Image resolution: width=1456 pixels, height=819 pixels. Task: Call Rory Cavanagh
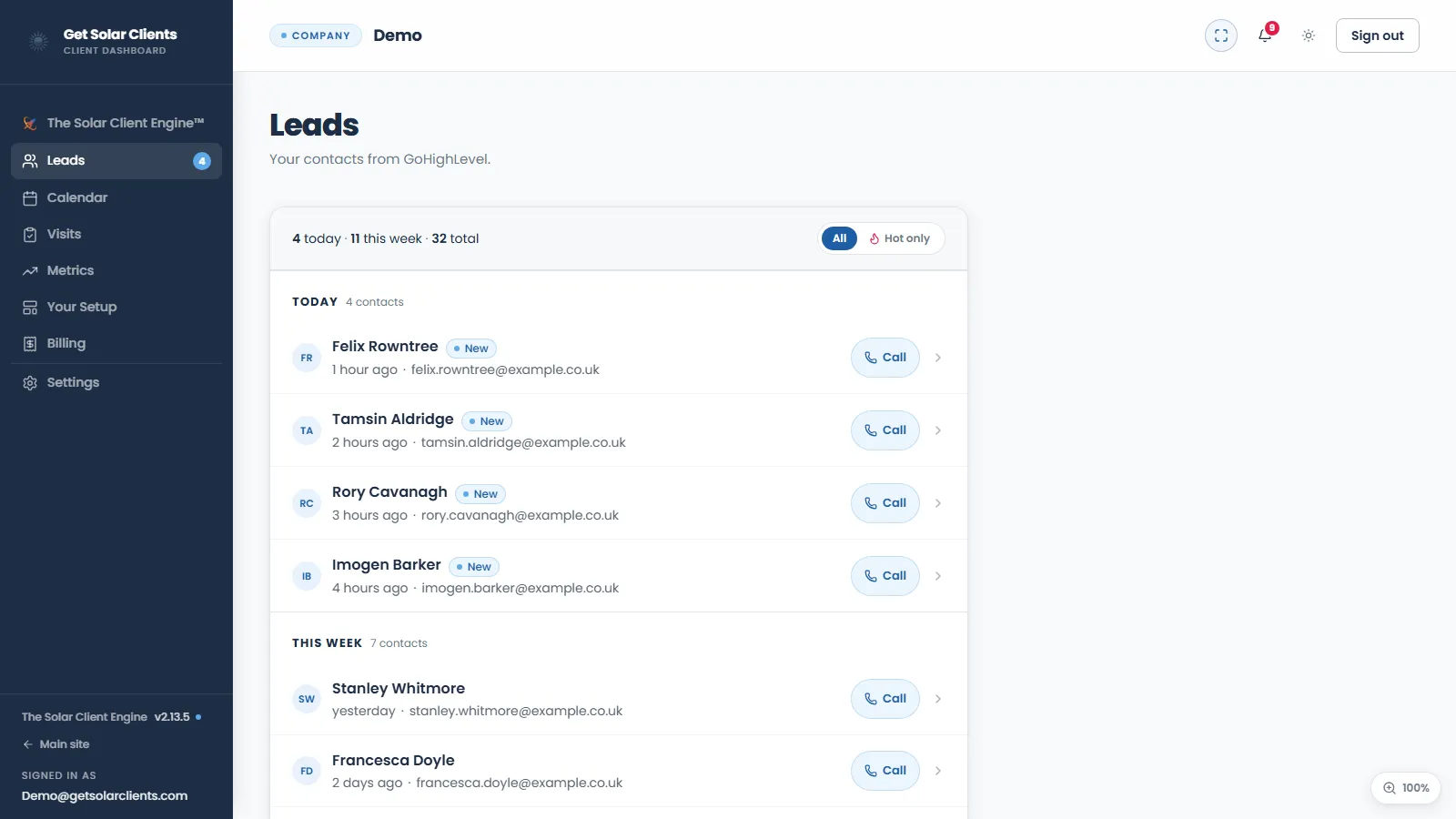tap(885, 503)
